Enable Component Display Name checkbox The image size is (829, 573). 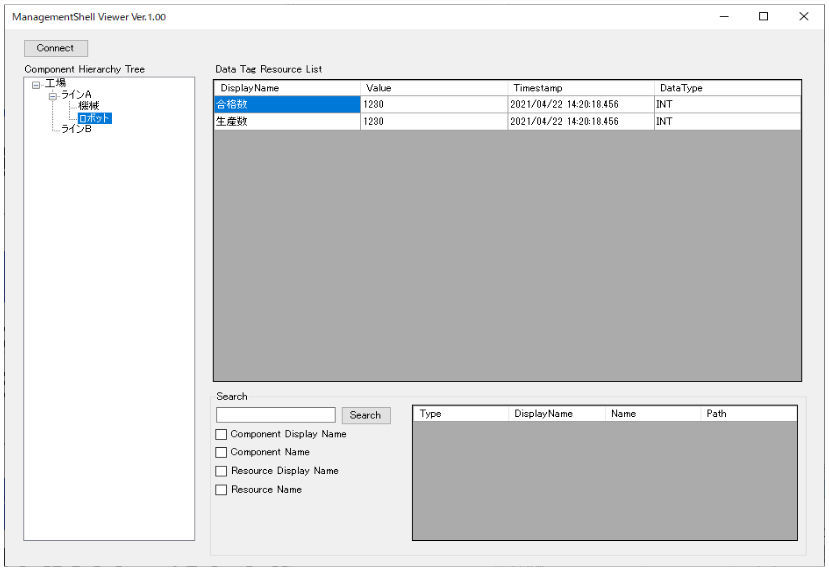tap(221, 435)
